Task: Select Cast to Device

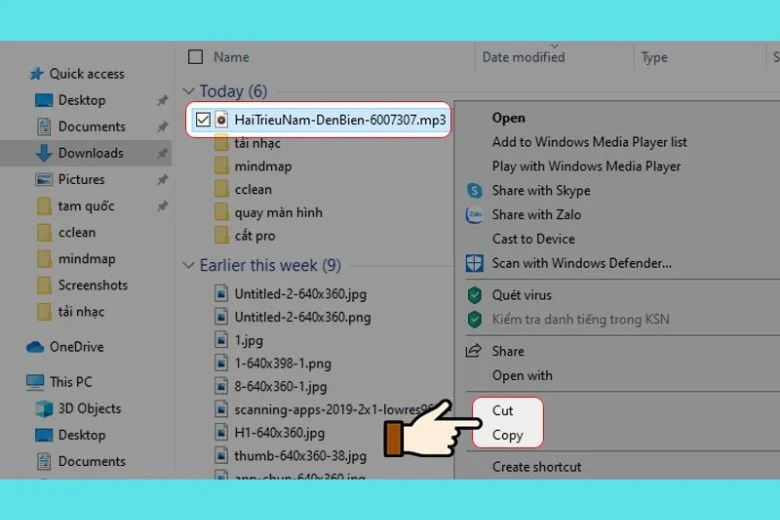Action: (x=534, y=239)
